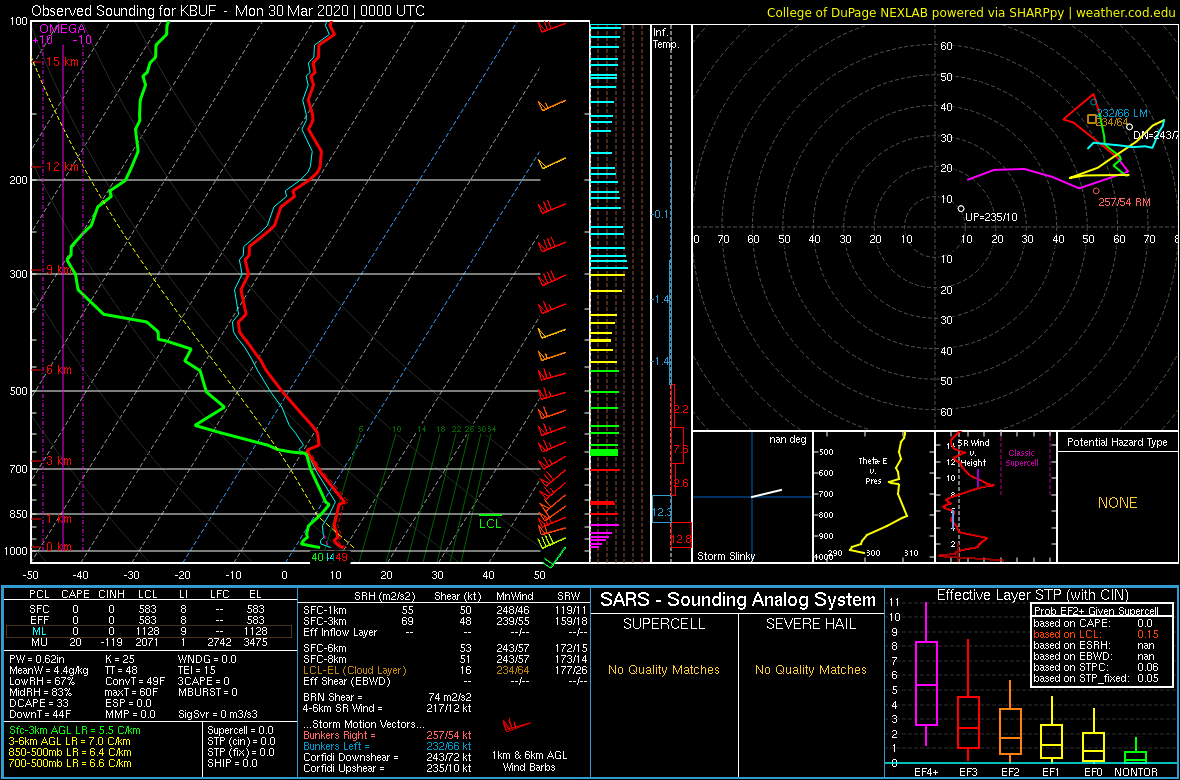
Task: Click the 'UP=235/10' hodograph label
Action: click(991, 217)
